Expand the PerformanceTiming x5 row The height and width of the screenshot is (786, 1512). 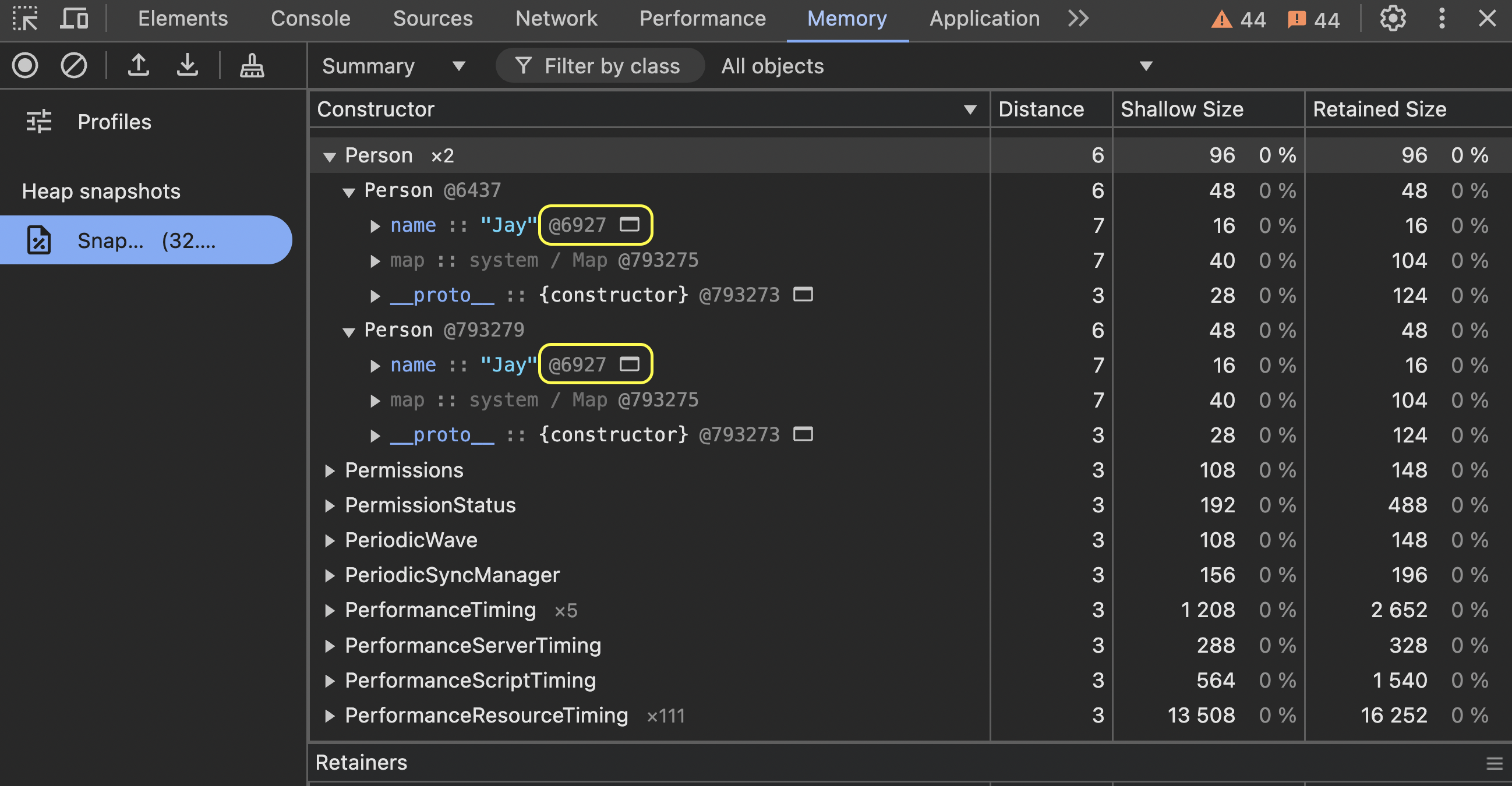(329, 611)
